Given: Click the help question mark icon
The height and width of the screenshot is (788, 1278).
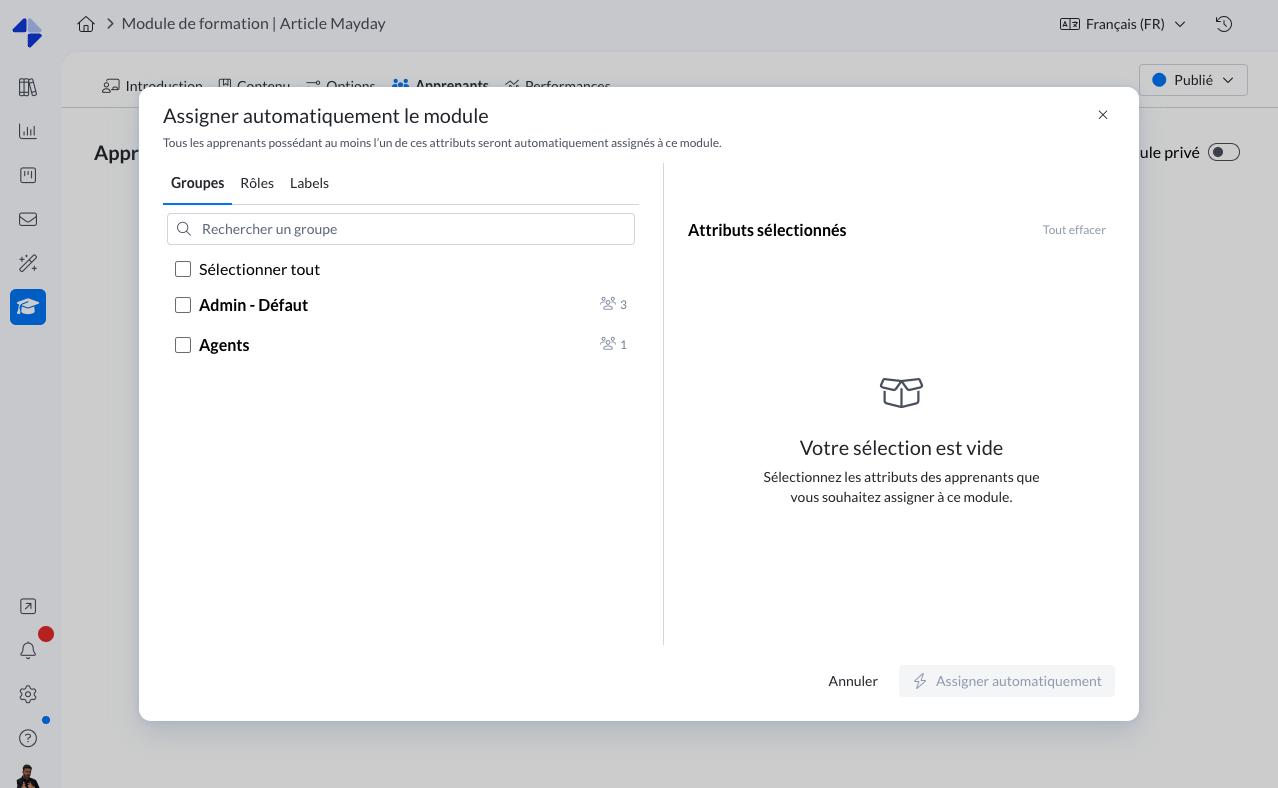Looking at the screenshot, I should pyautogui.click(x=28, y=738).
